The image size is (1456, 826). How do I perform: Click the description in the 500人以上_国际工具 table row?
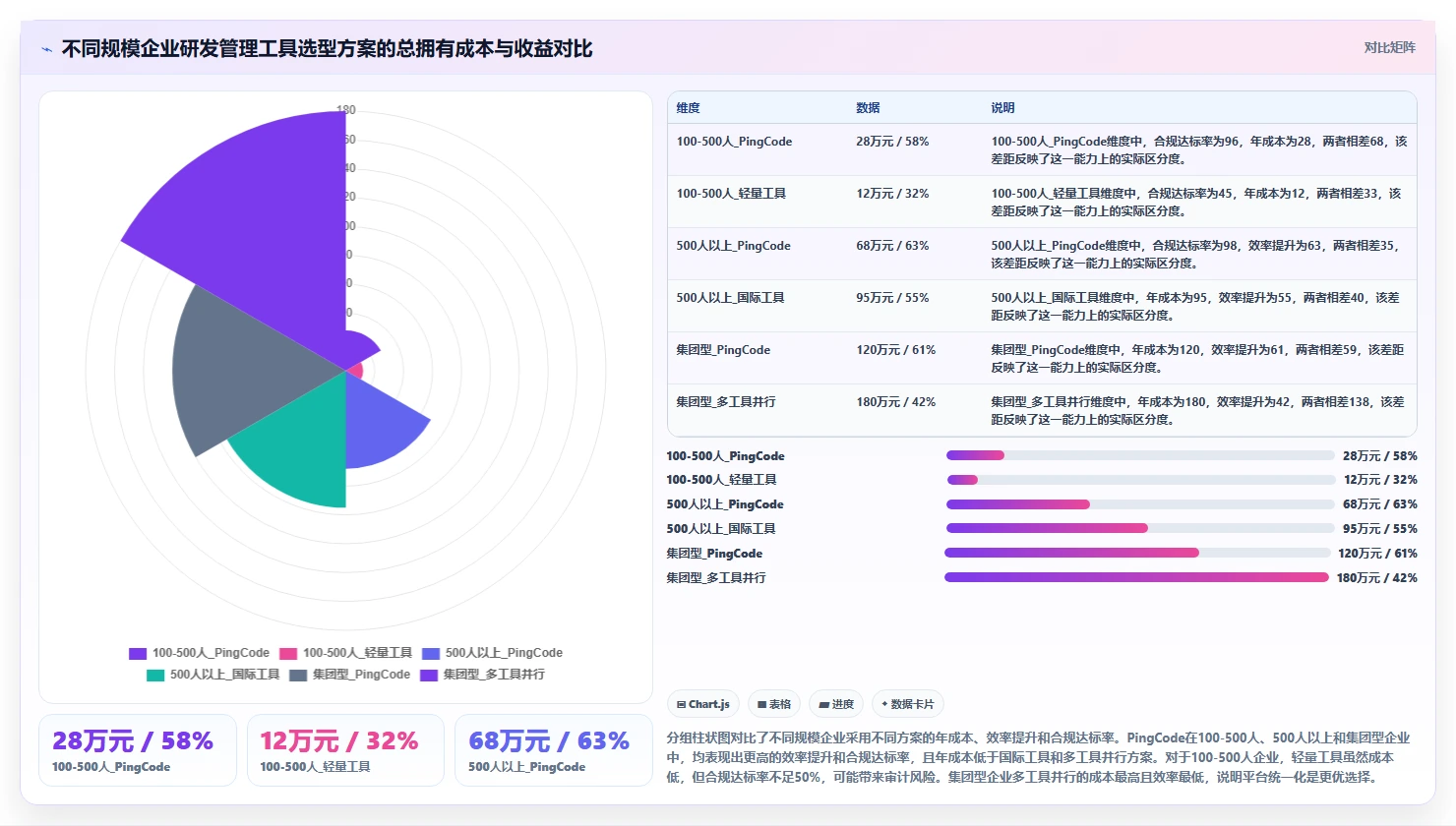[1194, 307]
